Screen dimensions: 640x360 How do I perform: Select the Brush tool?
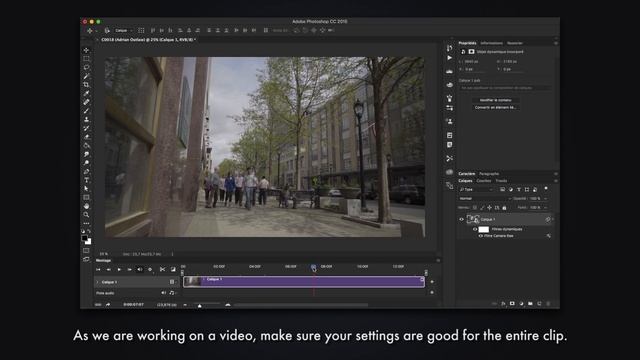pyautogui.click(x=86, y=111)
